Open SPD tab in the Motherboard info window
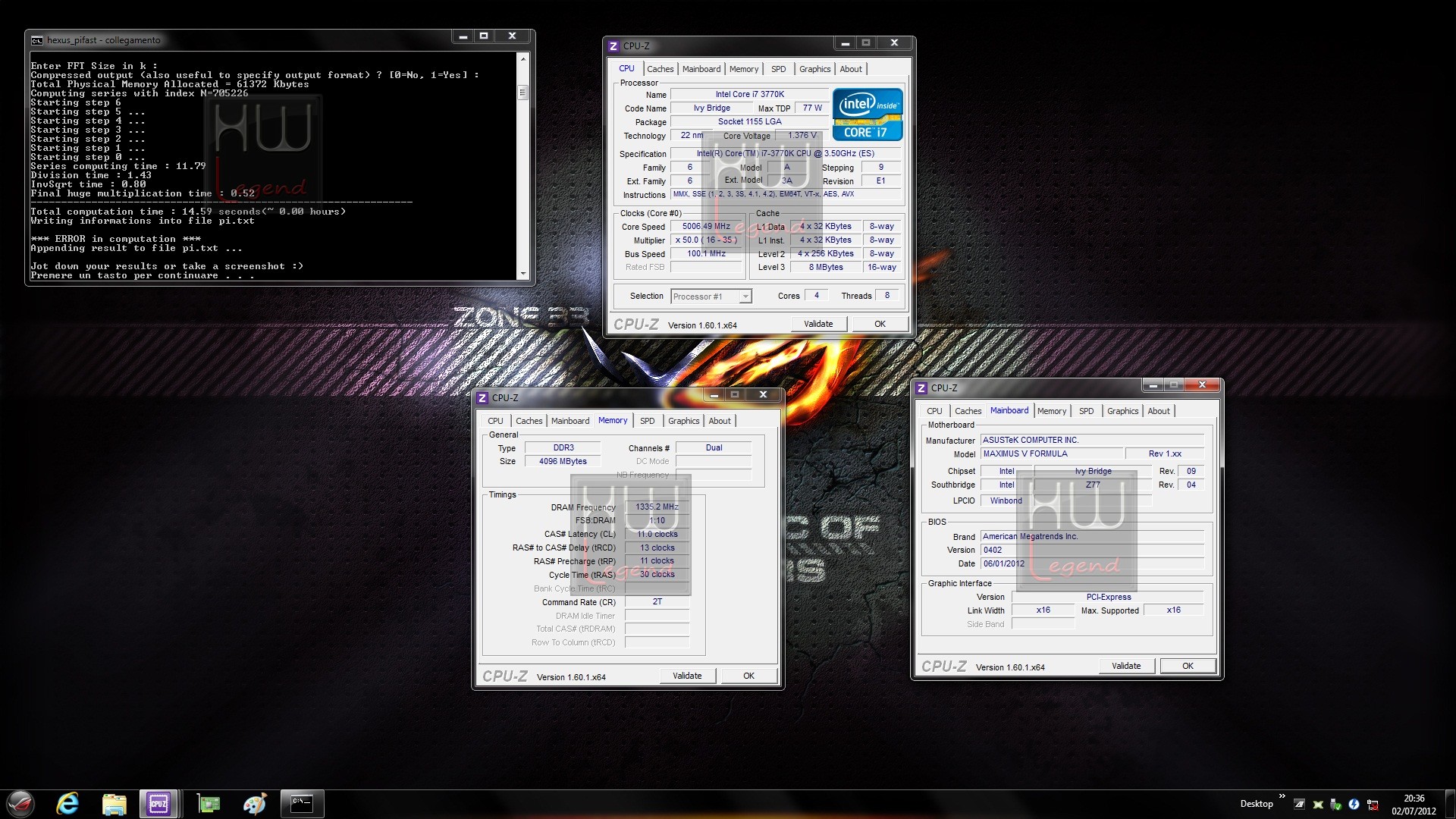Image resolution: width=1456 pixels, height=819 pixels. click(x=1087, y=411)
